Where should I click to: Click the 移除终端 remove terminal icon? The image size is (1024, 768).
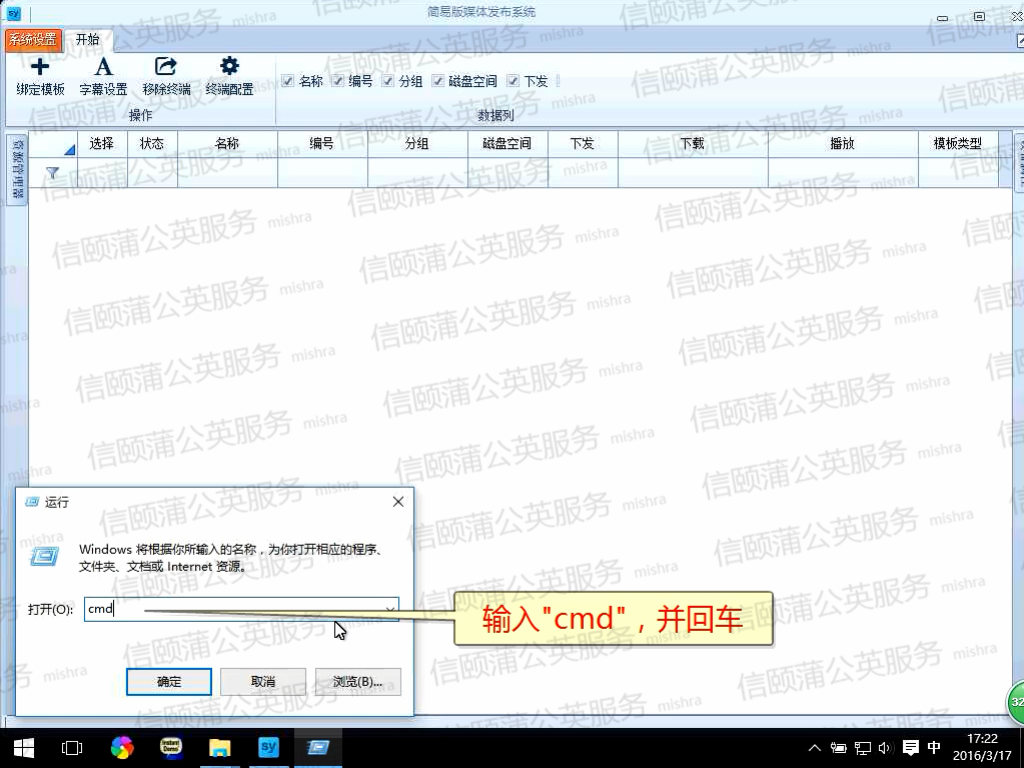tap(166, 68)
